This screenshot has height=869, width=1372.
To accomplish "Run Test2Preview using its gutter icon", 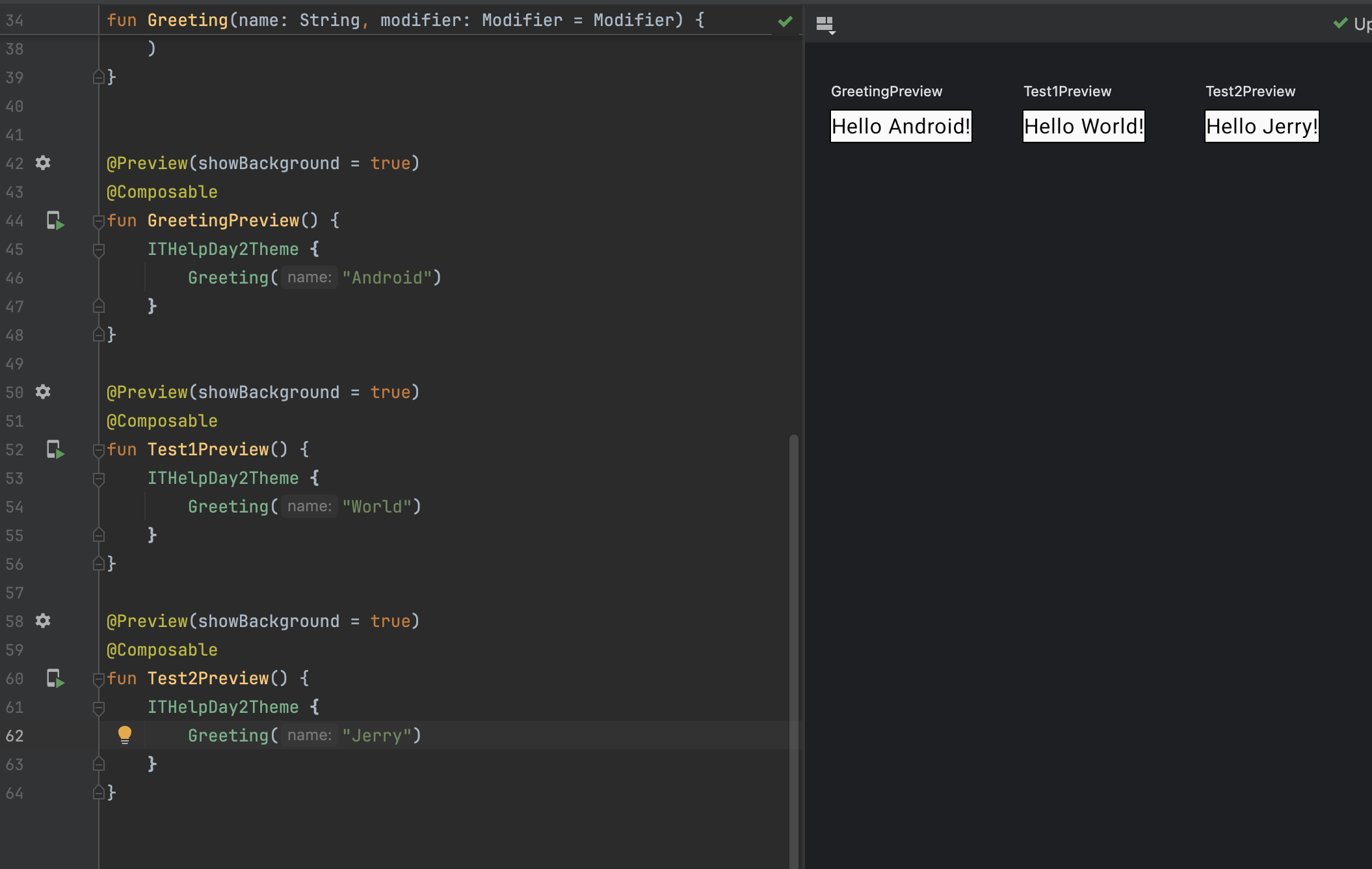I will [55, 679].
